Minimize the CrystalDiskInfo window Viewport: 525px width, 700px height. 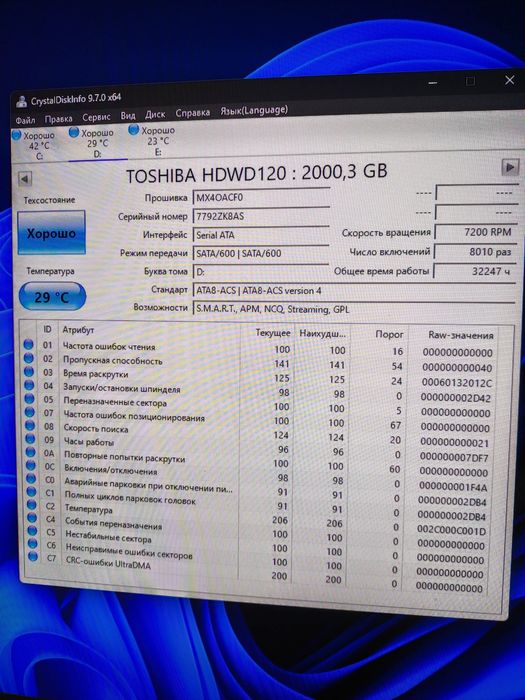(433, 83)
